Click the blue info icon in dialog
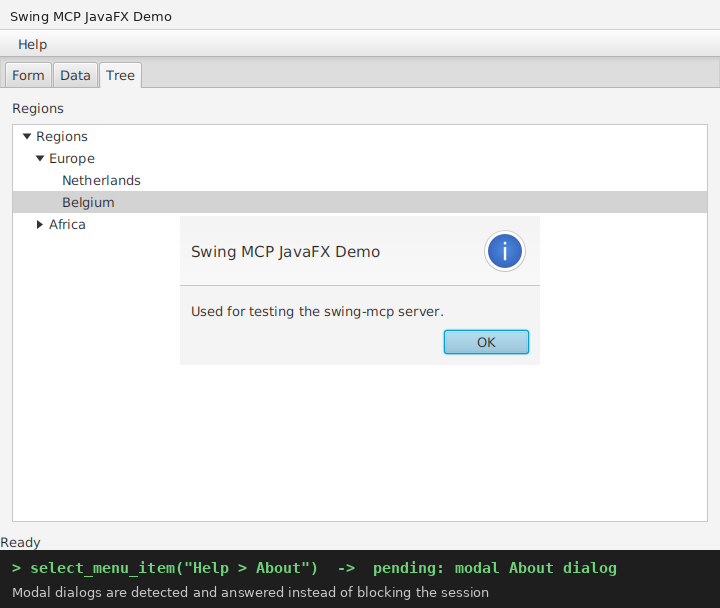The height and width of the screenshot is (608, 720). pyautogui.click(x=505, y=251)
